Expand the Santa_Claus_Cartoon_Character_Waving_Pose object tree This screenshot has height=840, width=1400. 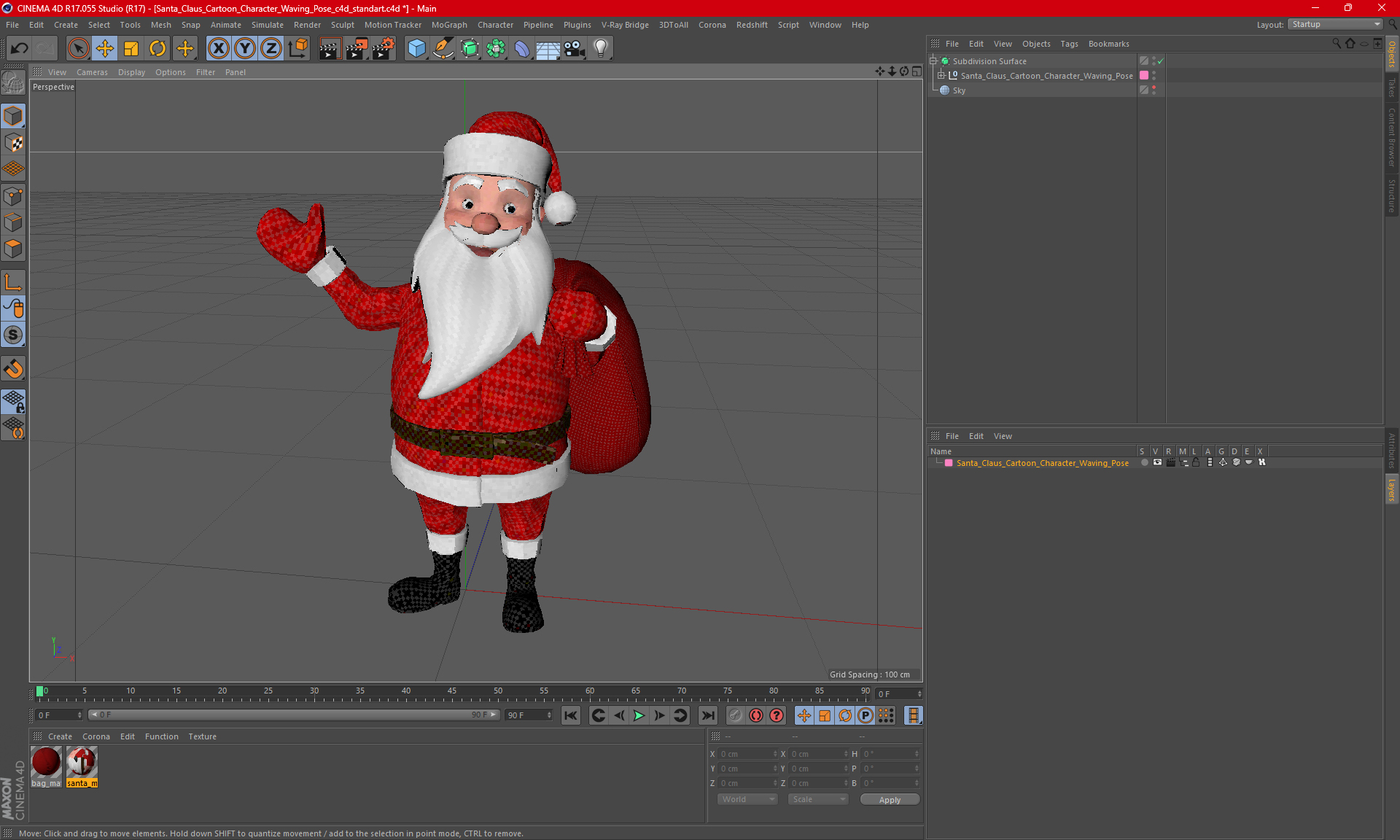point(941,75)
